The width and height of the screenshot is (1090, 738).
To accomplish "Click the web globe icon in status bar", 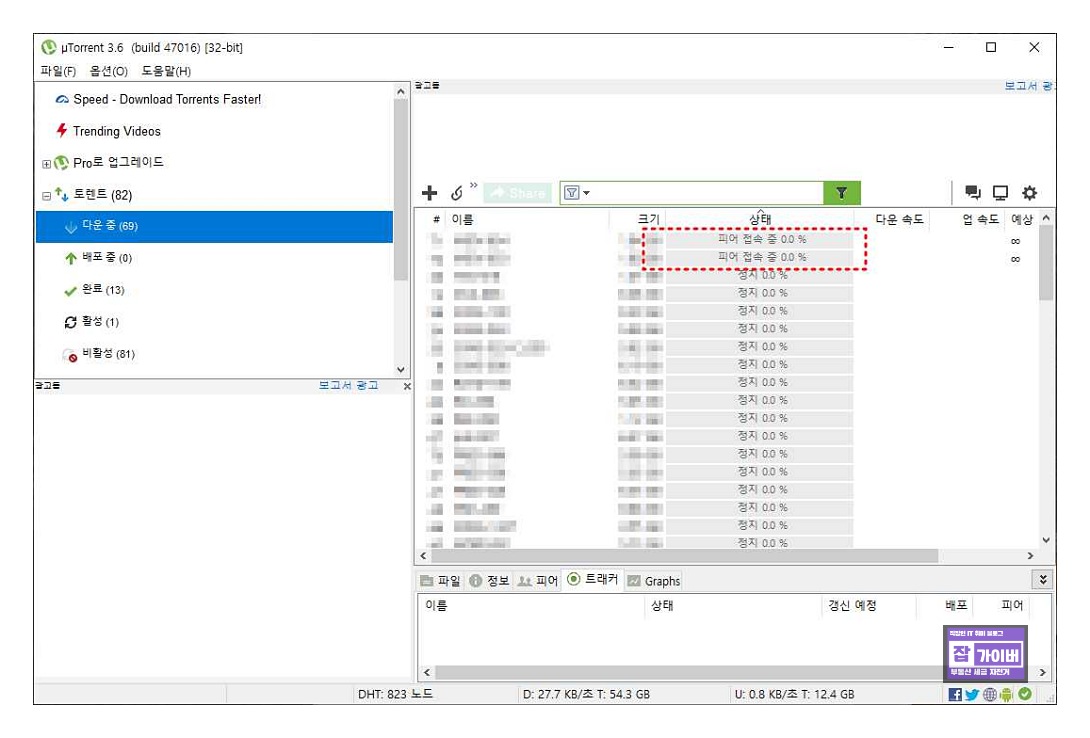I will pos(989,694).
